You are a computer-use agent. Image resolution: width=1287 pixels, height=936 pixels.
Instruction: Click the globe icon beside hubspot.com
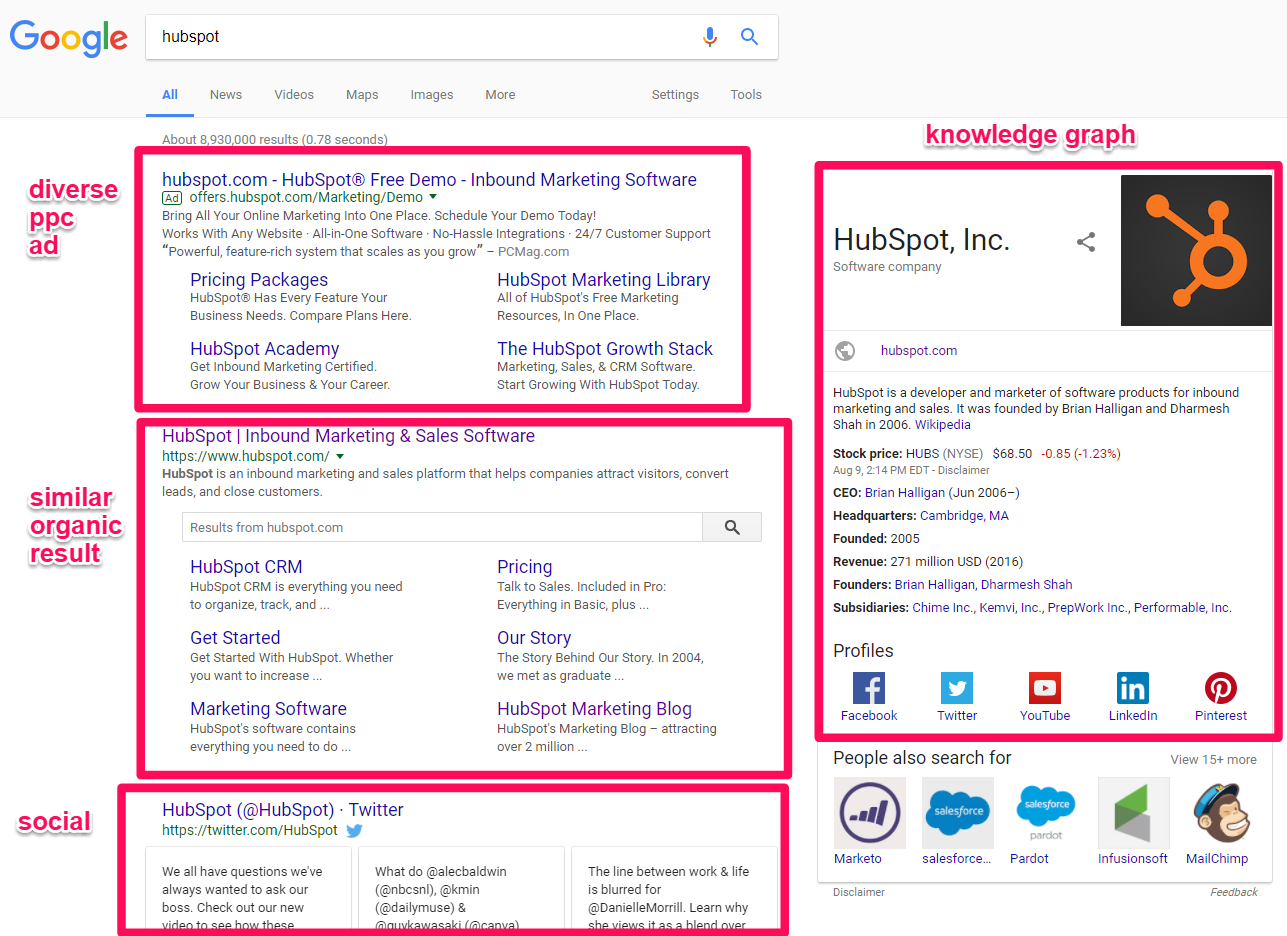pos(845,351)
